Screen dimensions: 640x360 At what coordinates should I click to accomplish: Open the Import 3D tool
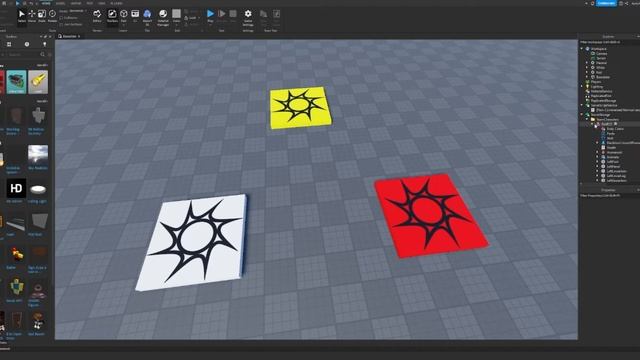(147, 17)
